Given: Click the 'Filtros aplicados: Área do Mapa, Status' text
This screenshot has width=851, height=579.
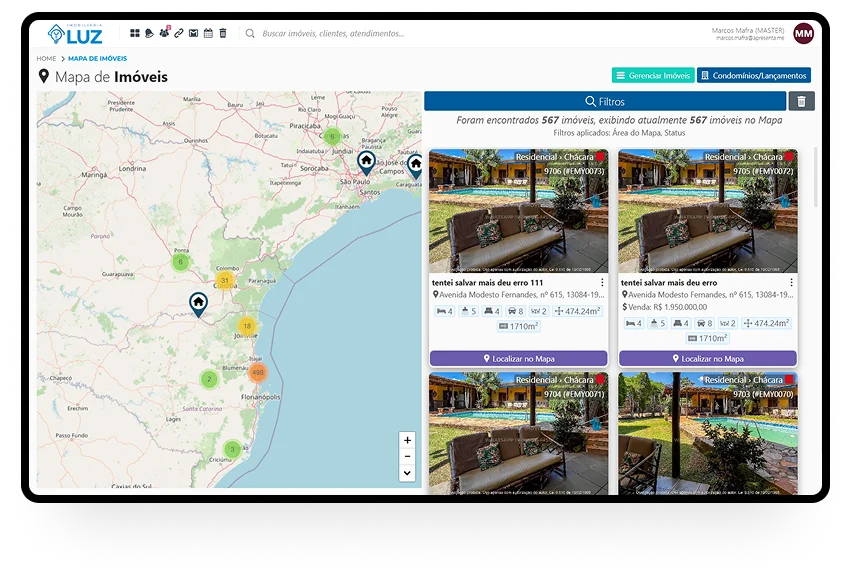Looking at the screenshot, I should pos(619,133).
